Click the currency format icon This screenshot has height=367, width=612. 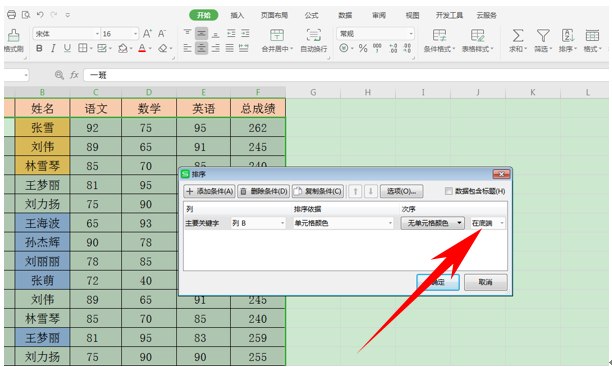(x=343, y=48)
